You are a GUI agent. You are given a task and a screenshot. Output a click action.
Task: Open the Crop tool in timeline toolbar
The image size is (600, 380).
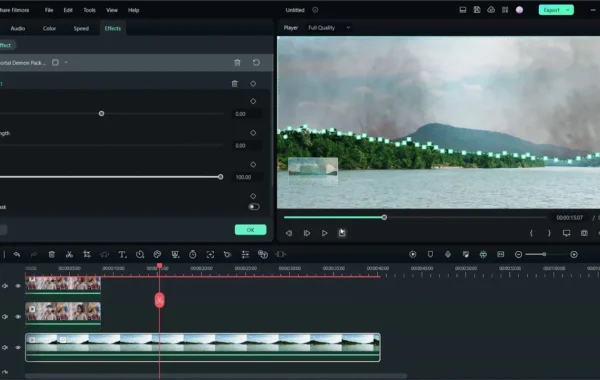87,254
